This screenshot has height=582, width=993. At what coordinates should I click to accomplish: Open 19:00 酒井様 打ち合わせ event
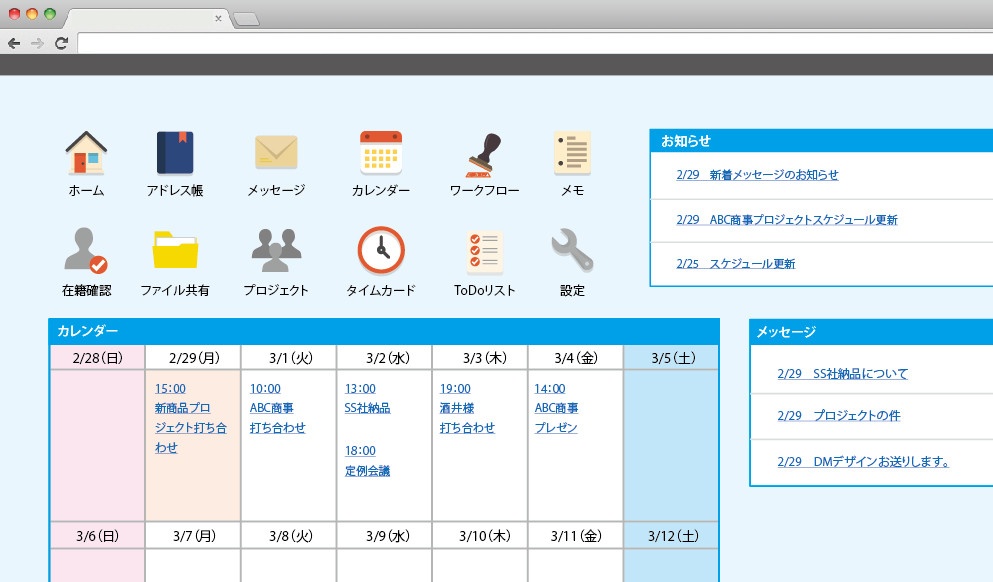(467, 408)
